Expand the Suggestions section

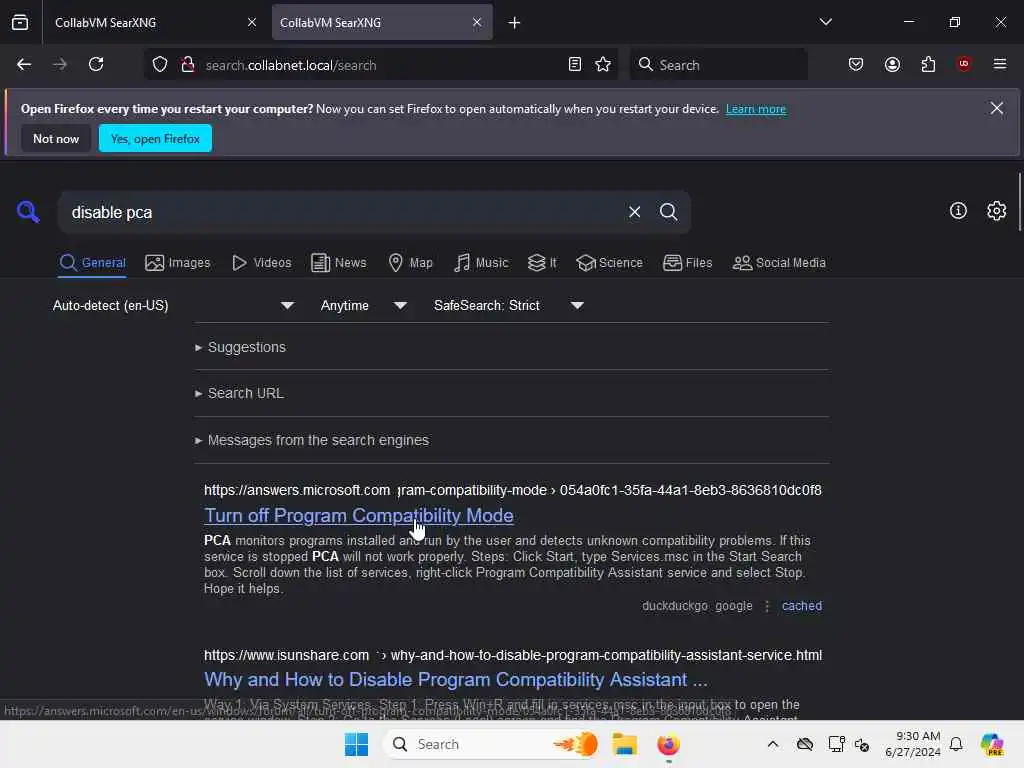(x=240, y=347)
